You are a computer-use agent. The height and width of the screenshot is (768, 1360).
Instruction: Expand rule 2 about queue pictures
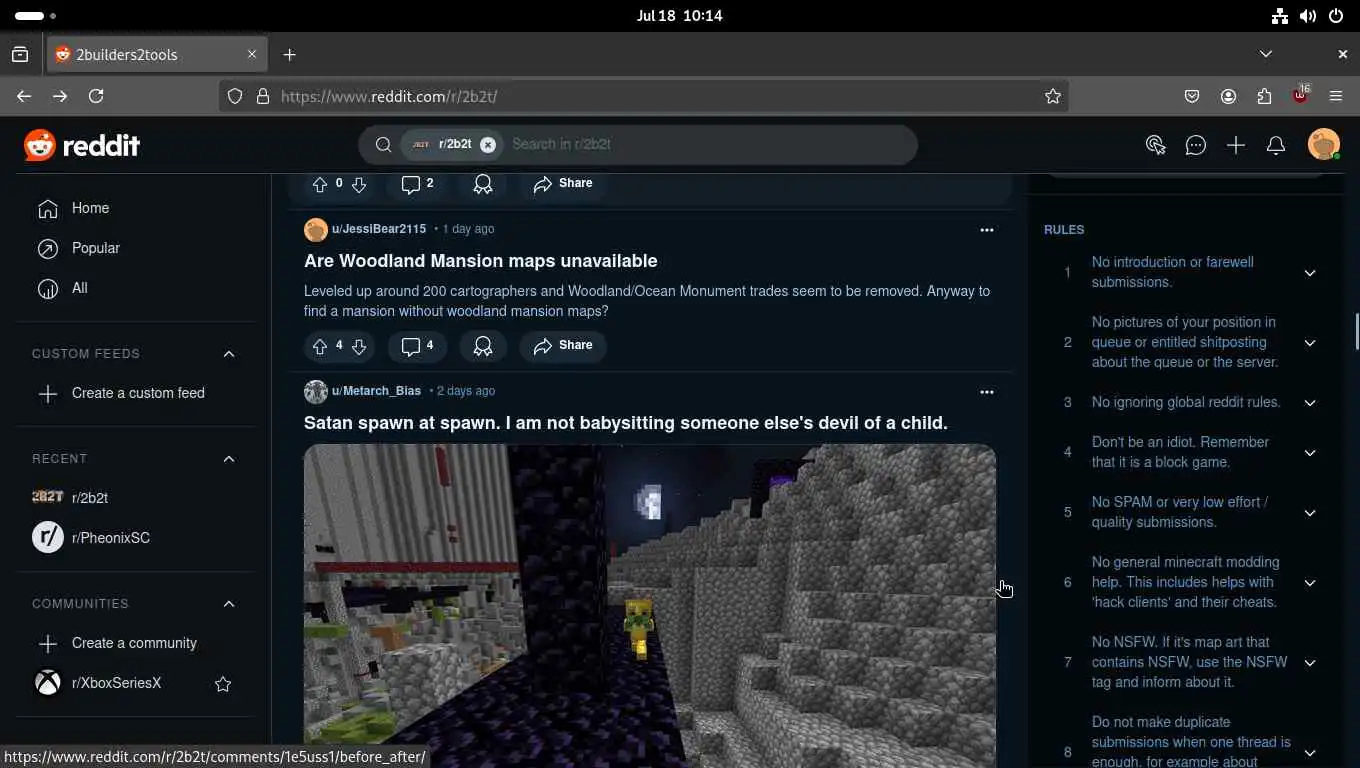point(1310,343)
